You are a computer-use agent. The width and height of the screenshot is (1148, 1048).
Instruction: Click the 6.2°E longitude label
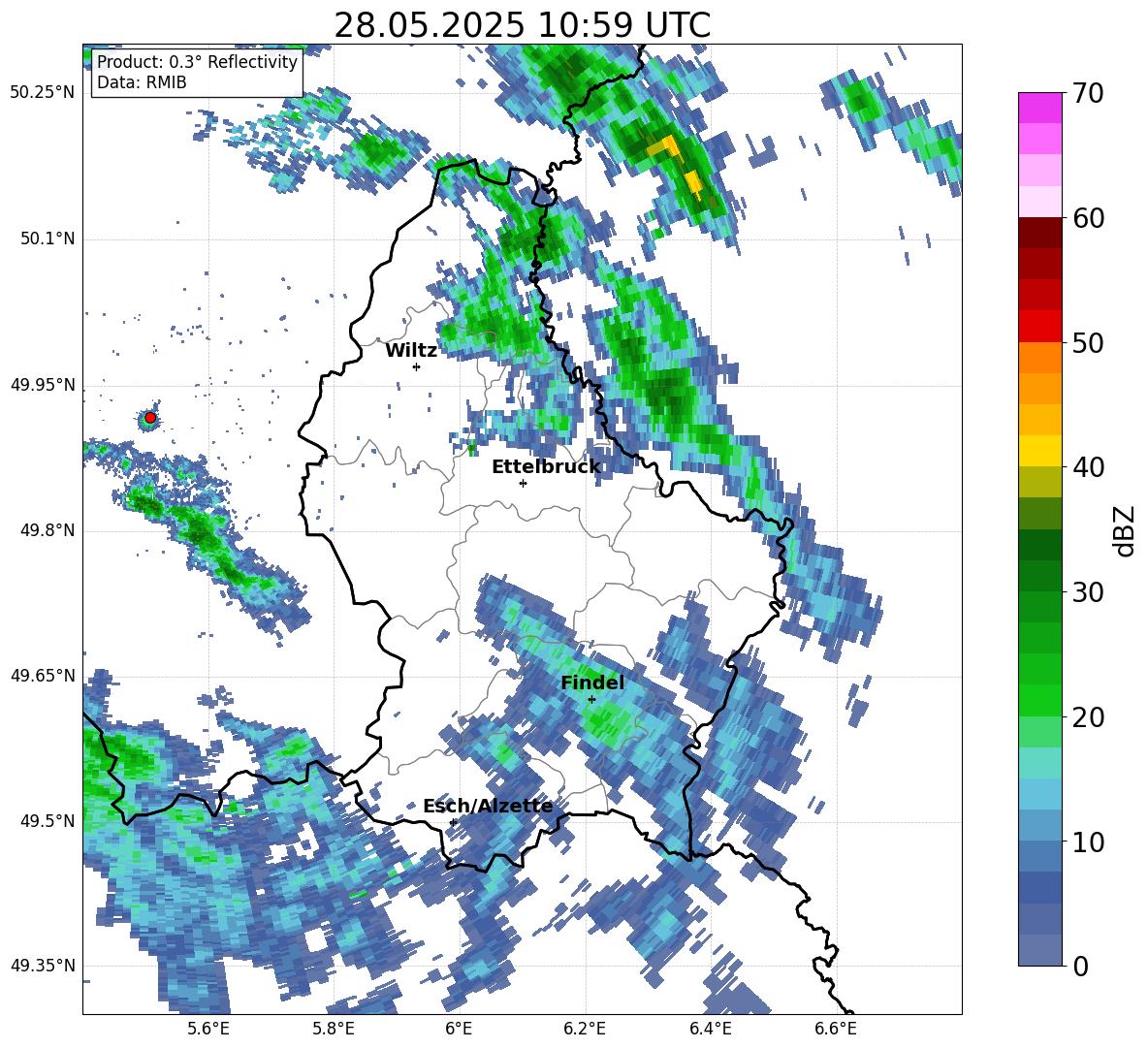click(585, 1029)
